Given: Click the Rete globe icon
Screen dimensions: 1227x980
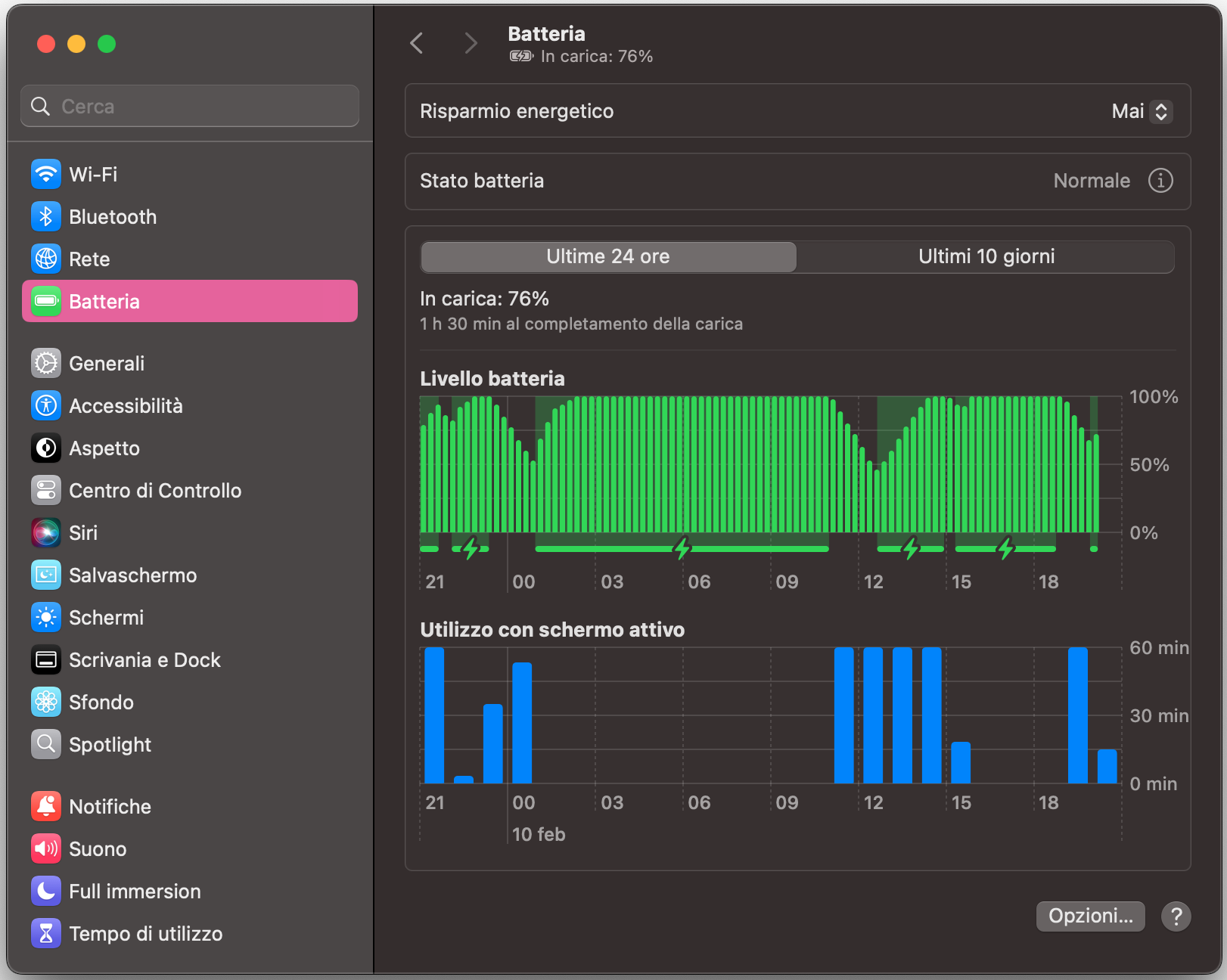Looking at the screenshot, I should pos(46,259).
